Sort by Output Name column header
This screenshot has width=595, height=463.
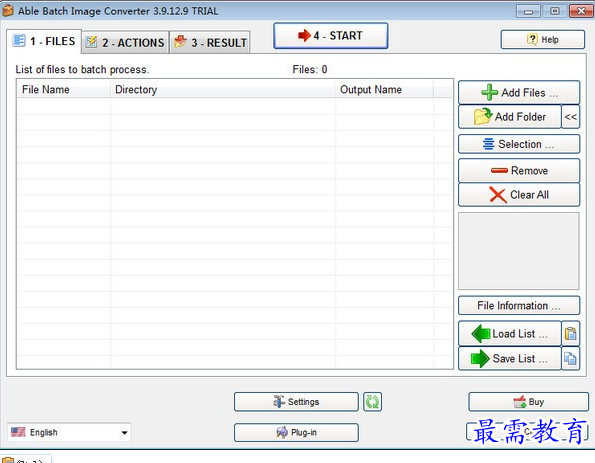point(384,90)
